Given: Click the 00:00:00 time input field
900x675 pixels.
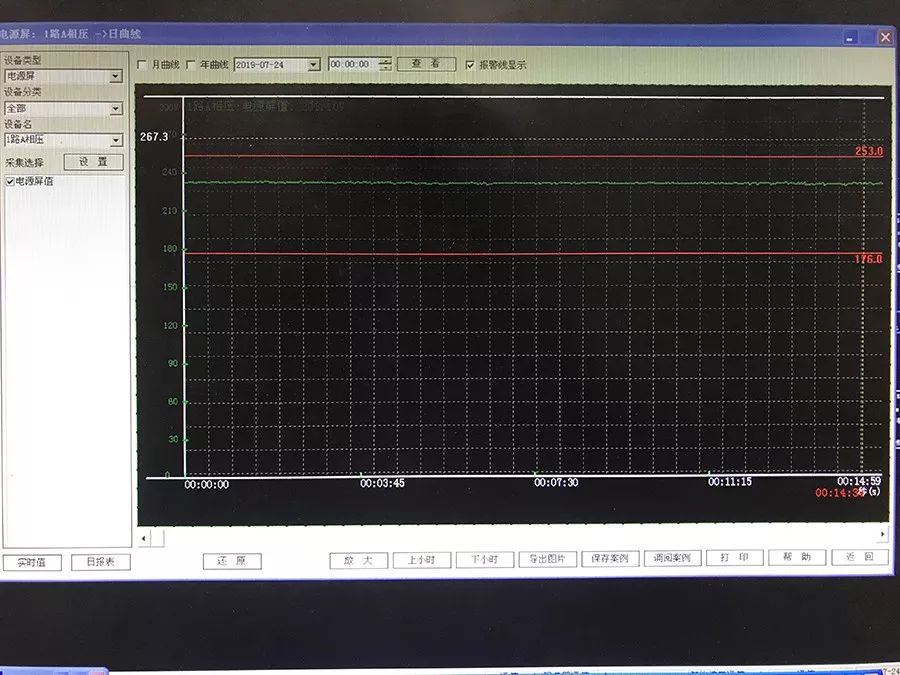Looking at the screenshot, I should pyautogui.click(x=351, y=65).
